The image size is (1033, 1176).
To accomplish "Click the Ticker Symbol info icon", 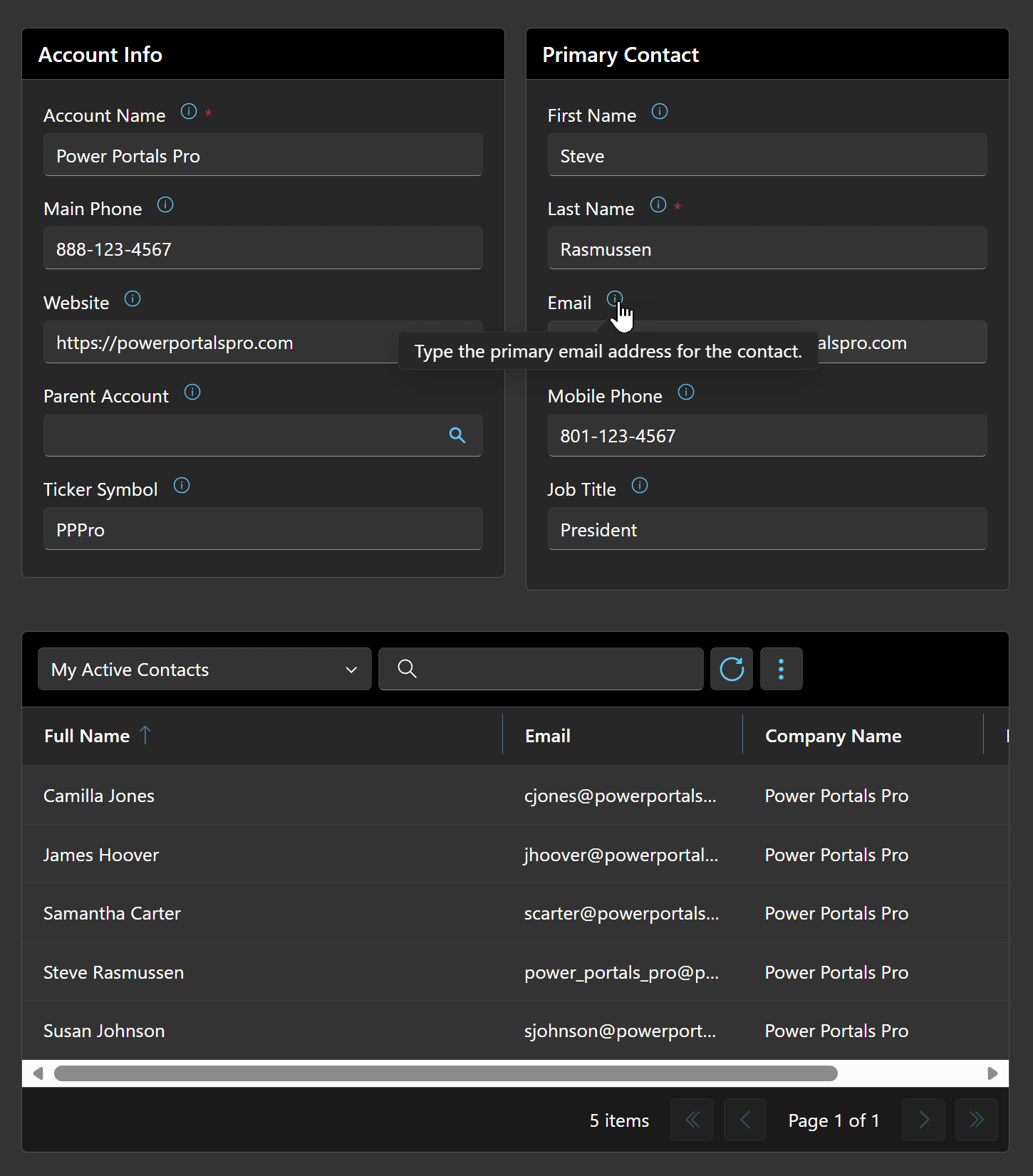I will pos(182,486).
